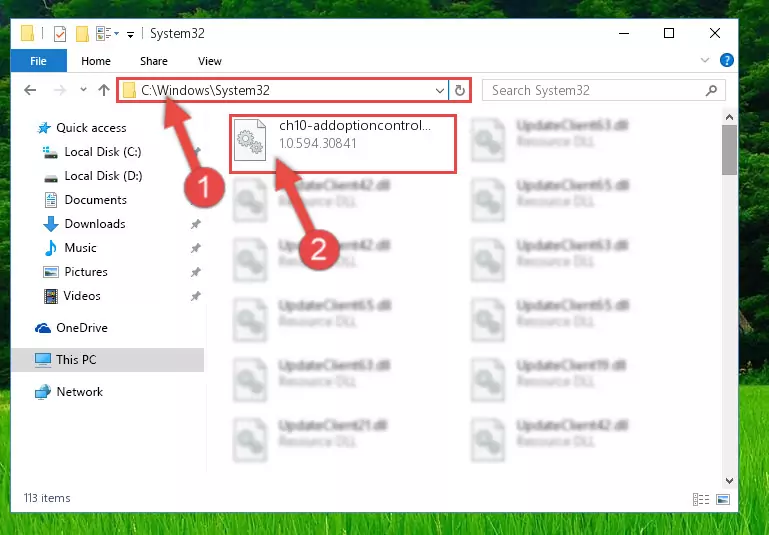Click the scrollbar up arrow
This screenshot has height=535, width=769.
coord(729,118)
